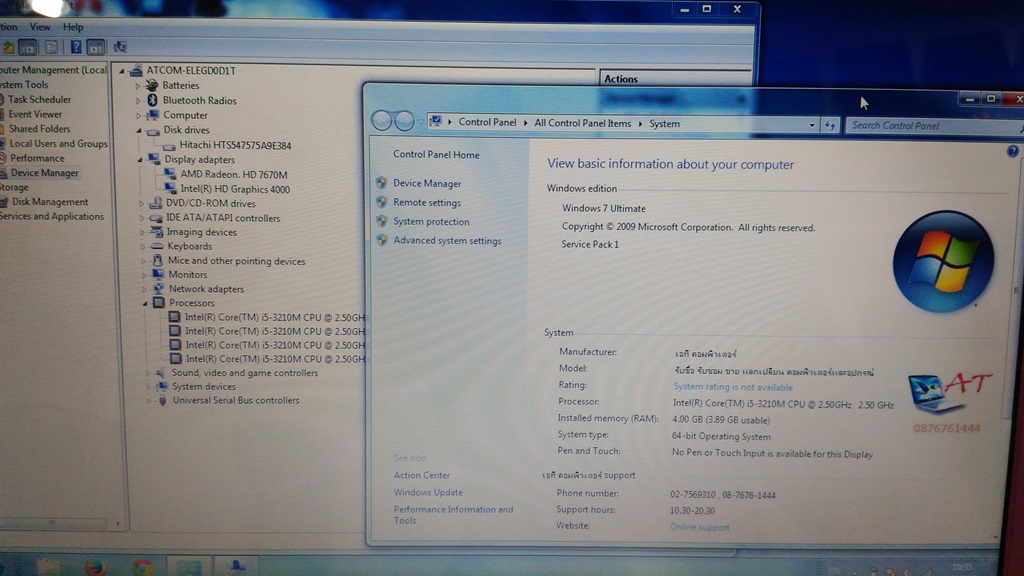Viewport: 1024px width, 576px height.
Task: Click the refresh icon next to the address bar
Action: coord(832,124)
